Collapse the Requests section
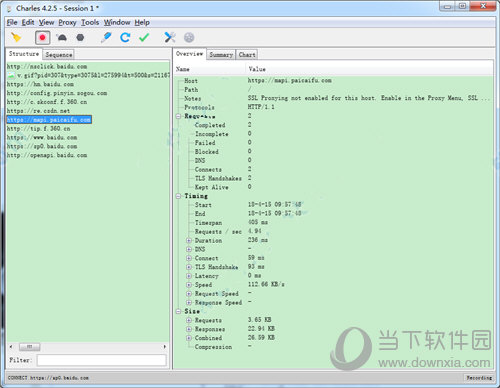Screen dimensions: 500x388 178,116
